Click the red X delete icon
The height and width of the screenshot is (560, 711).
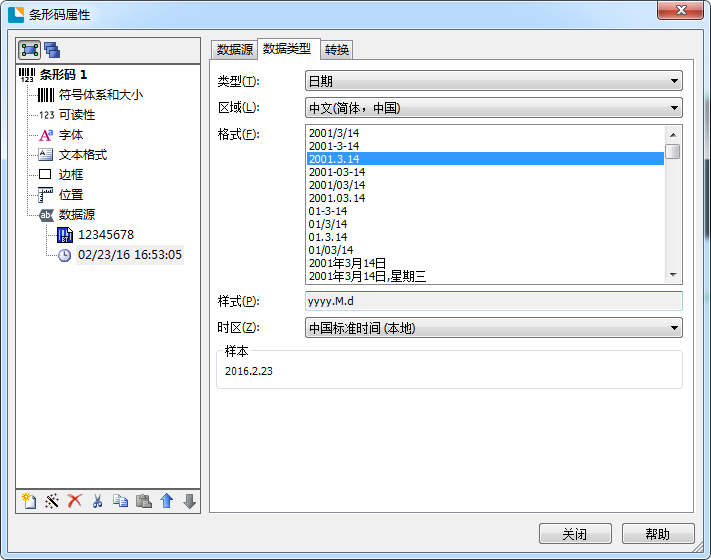[x=75, y=500]
